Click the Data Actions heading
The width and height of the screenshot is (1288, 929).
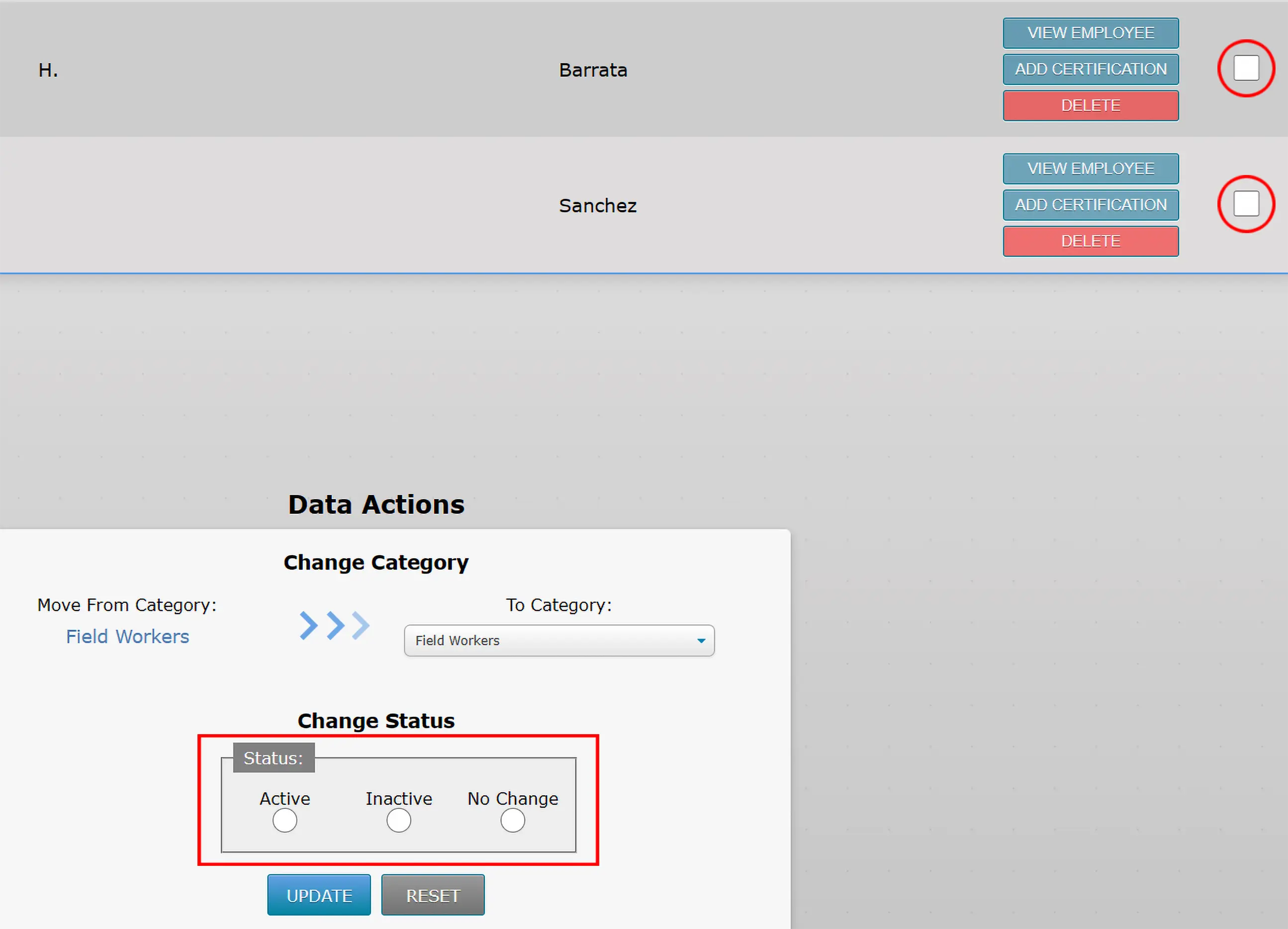tap(376, 505)
